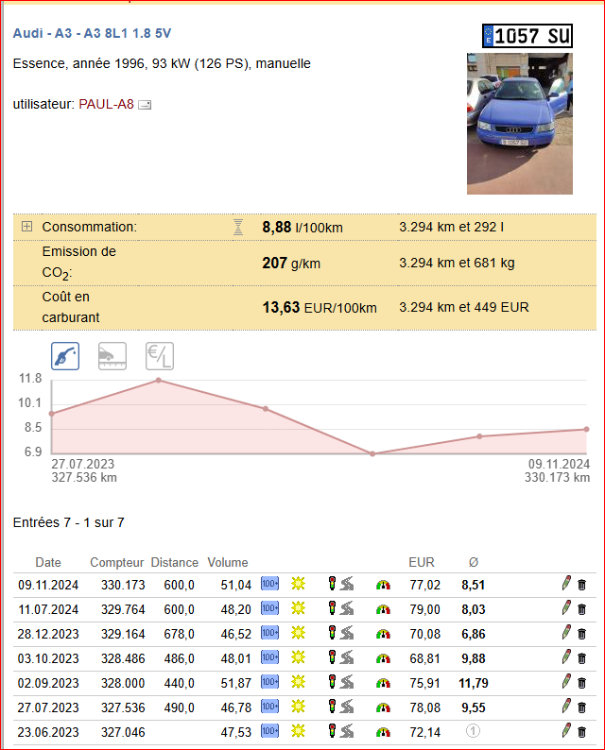Click the Compteur column header
This screenshot has height=750, width=605.
click(x=117, y=563)
